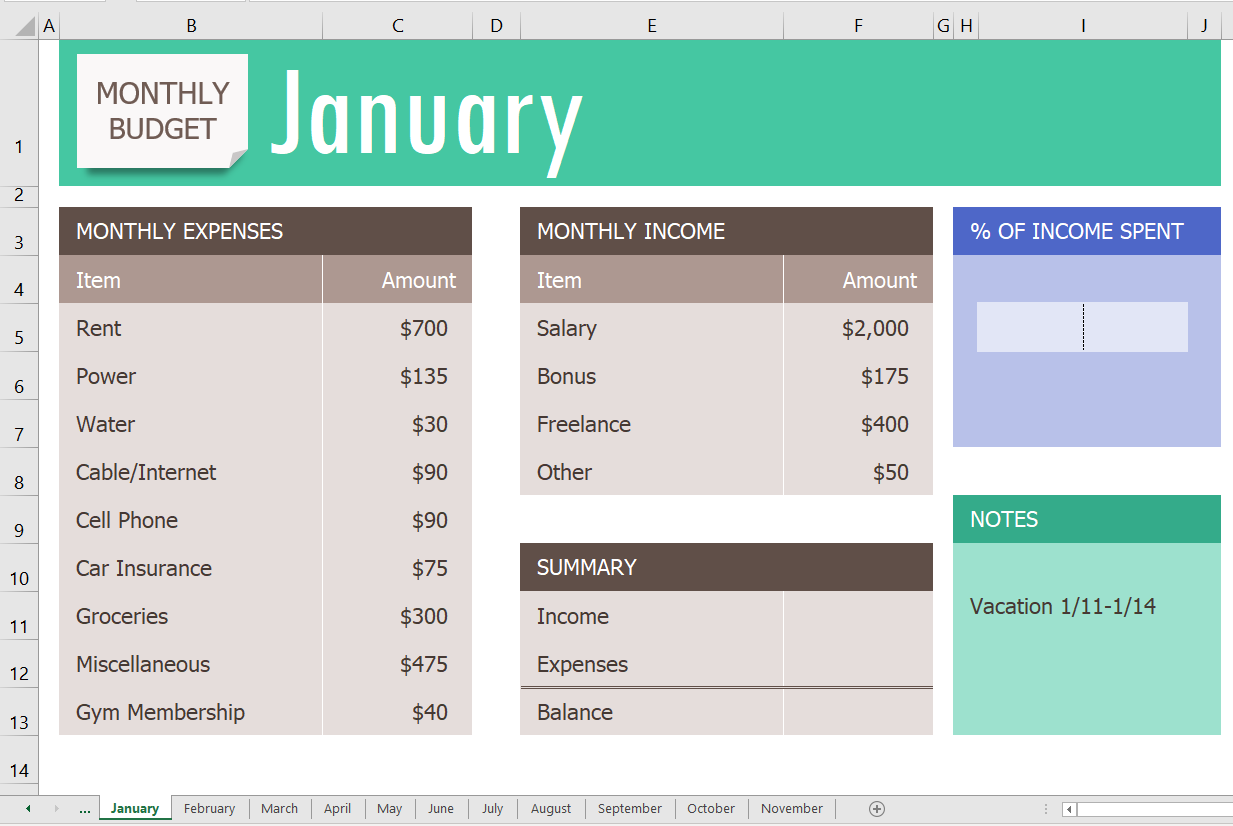
Task: Click the empty Summary Income value cell
Action: [x=858, y=616]
